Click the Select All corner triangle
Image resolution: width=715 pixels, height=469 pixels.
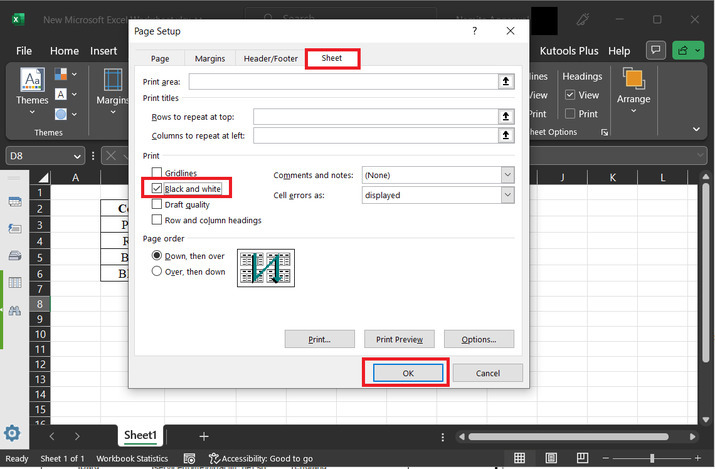tap(43, 177)
